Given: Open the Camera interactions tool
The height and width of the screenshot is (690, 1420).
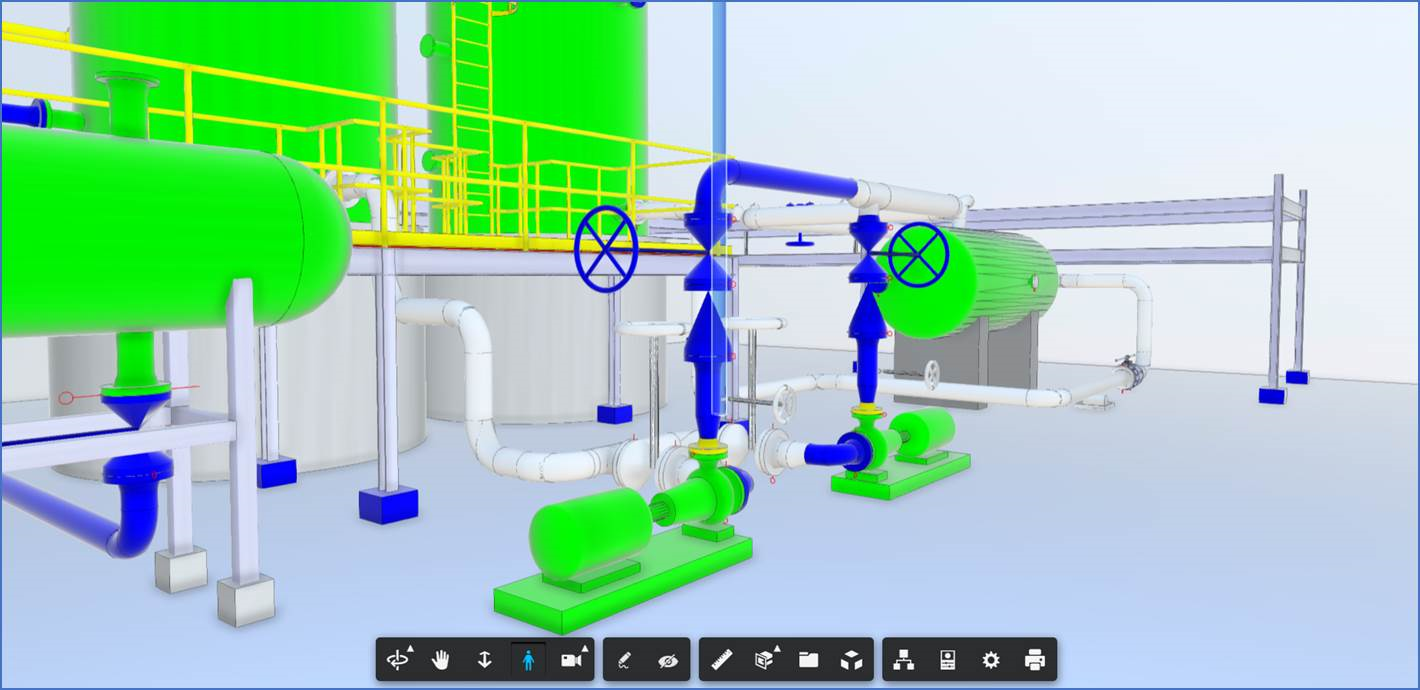Looking at the screenshot, I should [x=572, y=660].
